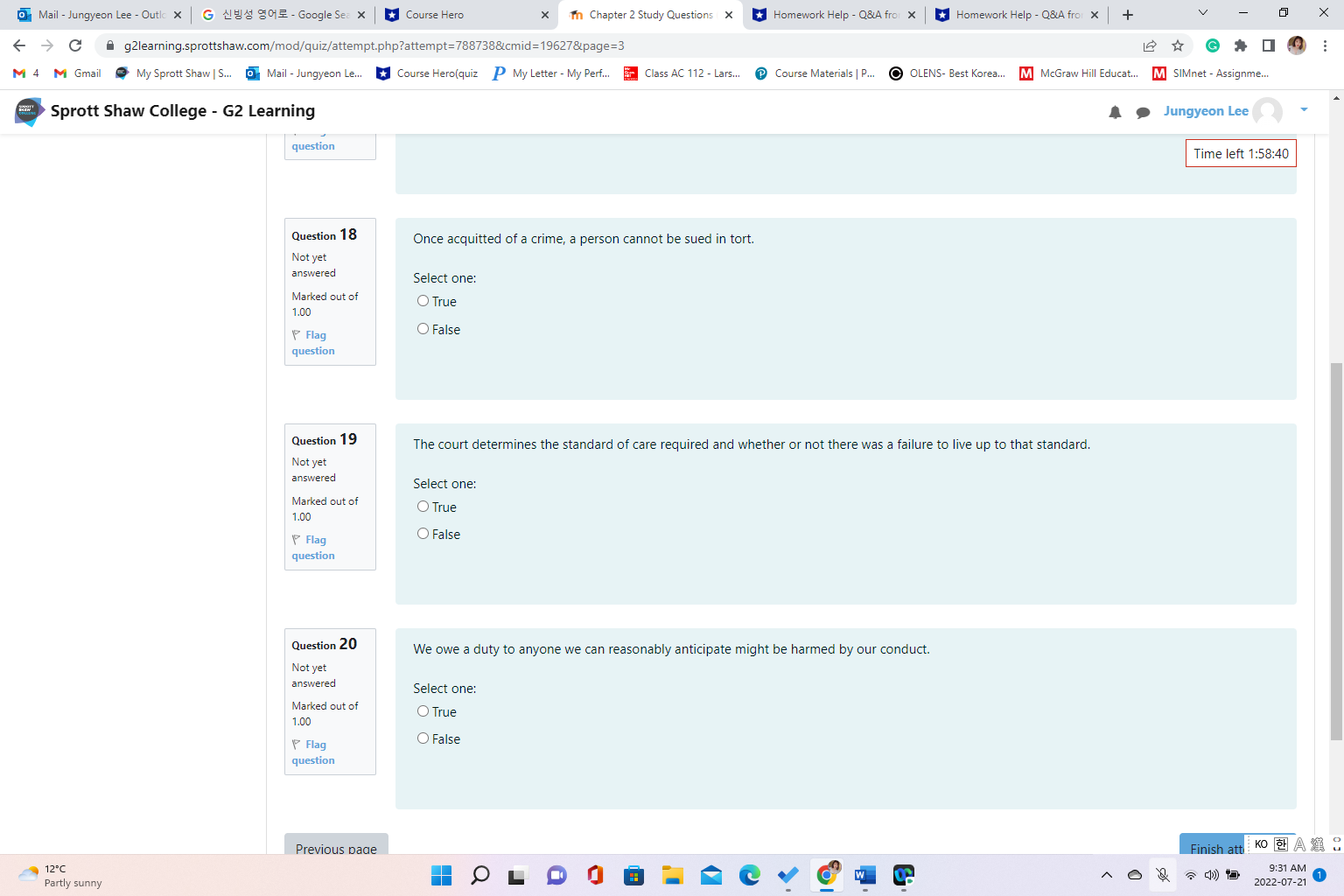The width and height of the screenshot is (1344, 896).
Task: Go back with the browser back arrow
Action: 19,45
